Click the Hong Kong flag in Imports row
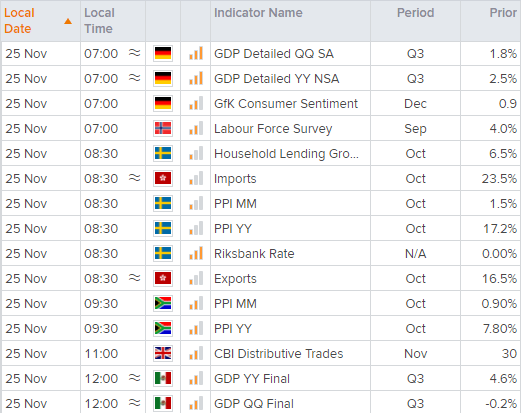 tap(163, 178)
